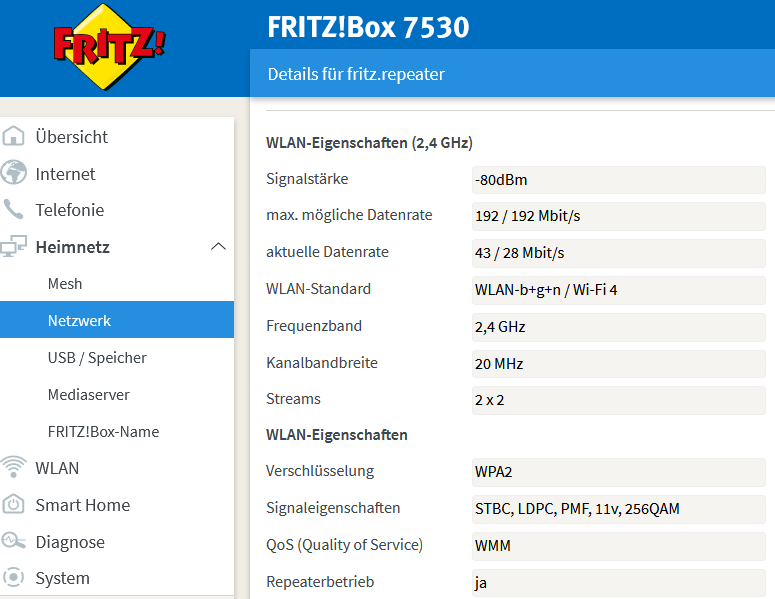Click the 'QoS (Quality of Service)' label
The width and height of the screenshot is (775, 599).
pos(344,545)
